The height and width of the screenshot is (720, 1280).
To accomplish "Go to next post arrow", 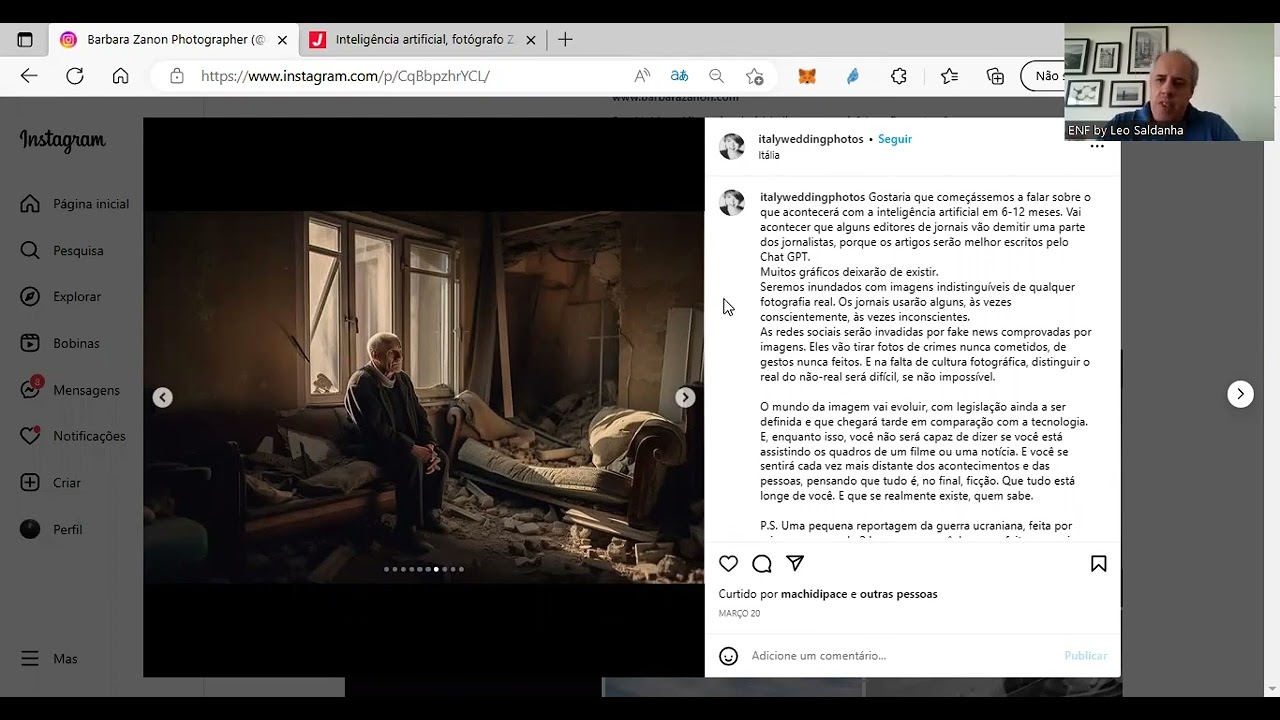I will pyautogui.click(x=1240, y=394).
